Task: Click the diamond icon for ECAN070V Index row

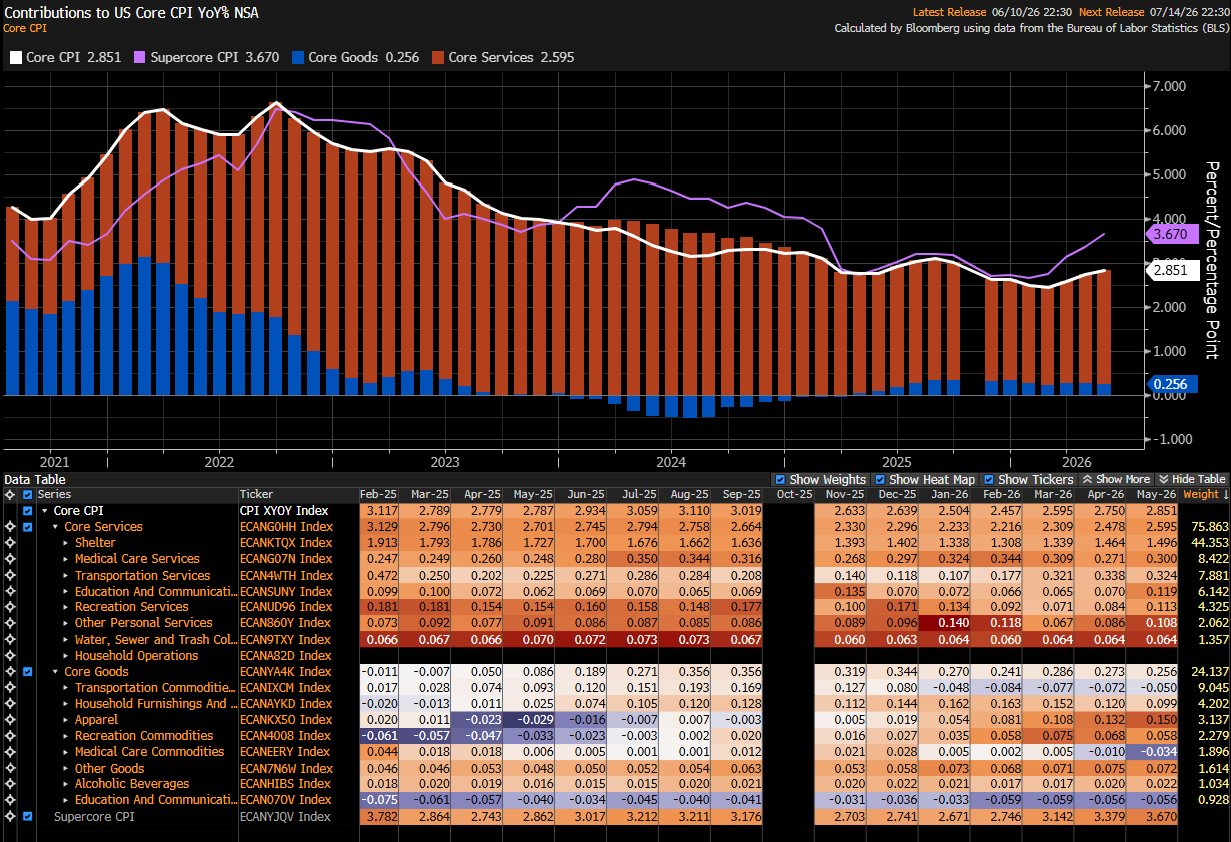Action: [x=11, y=800]
